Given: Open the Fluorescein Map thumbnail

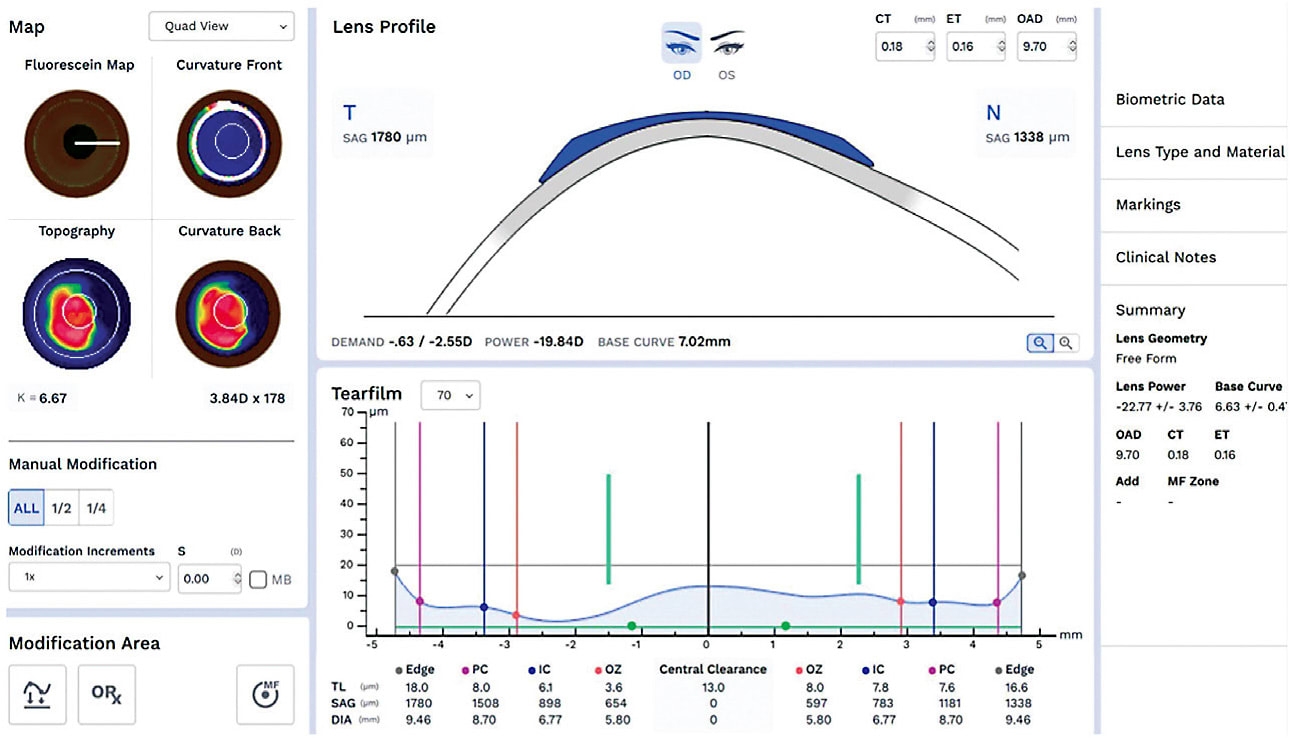Looking at the screenshot, I should (78, 143).
